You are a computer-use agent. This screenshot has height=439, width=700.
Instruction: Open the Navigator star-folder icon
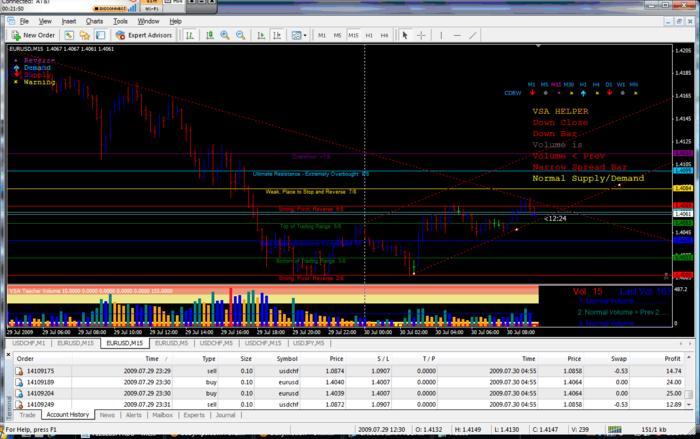(x=84, y=35)
